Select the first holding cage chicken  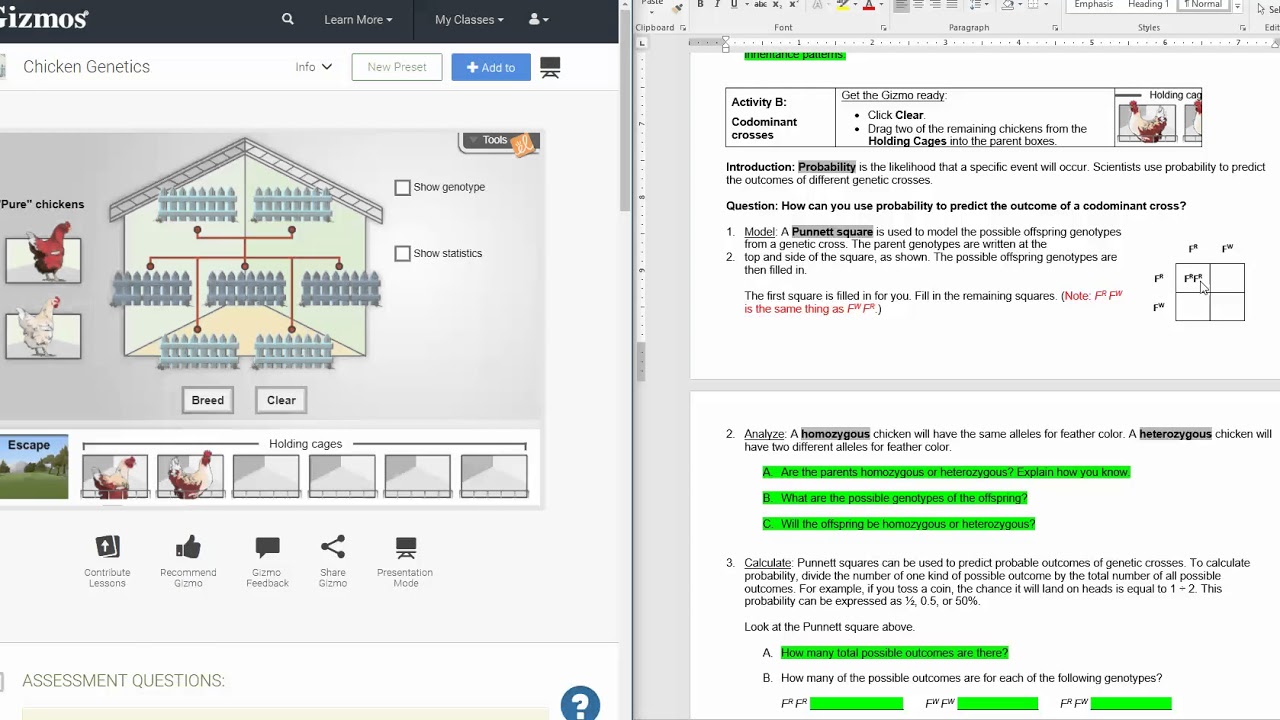tap(115, 475)
